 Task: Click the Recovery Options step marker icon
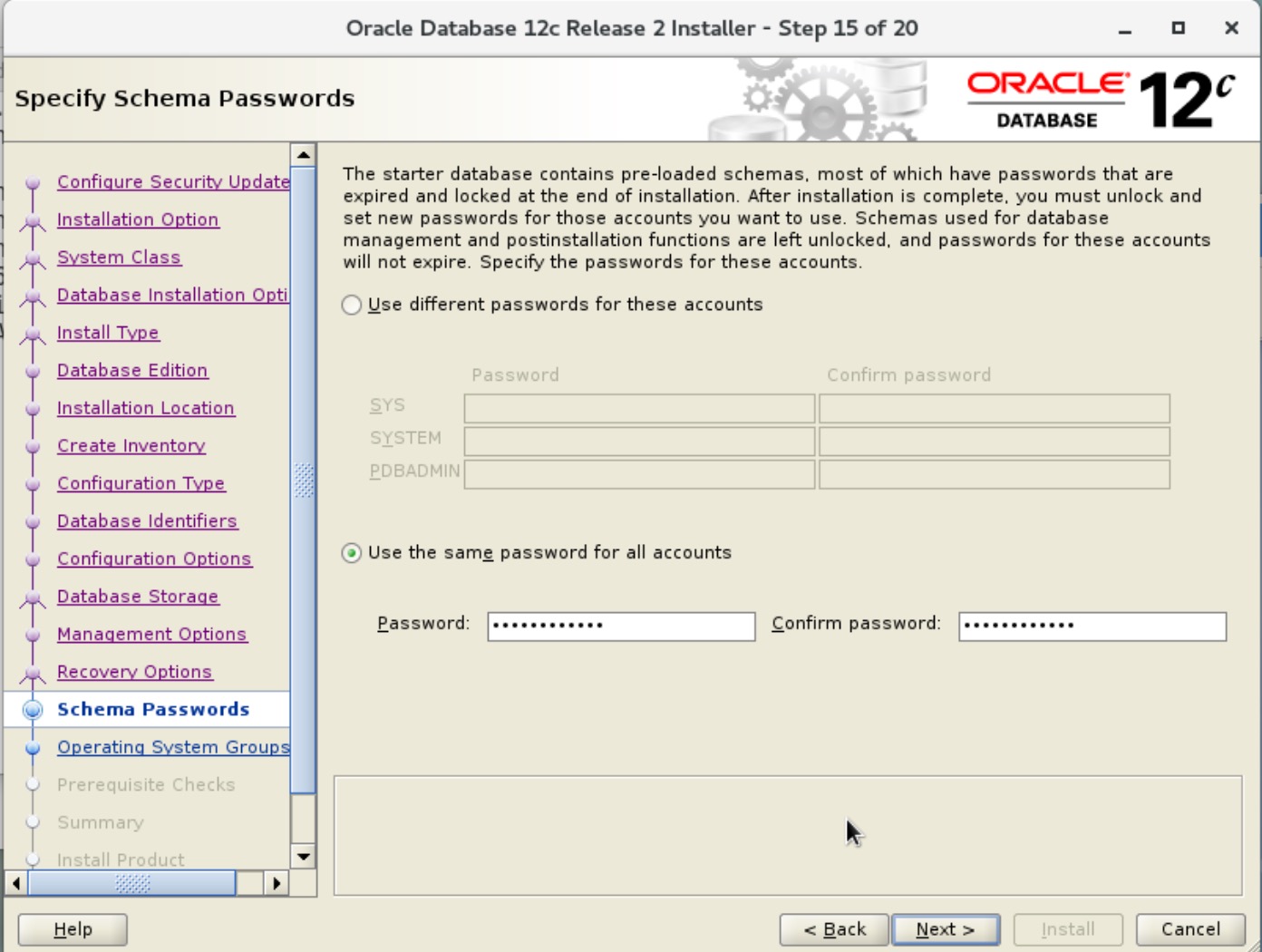[x=33, y=673]
